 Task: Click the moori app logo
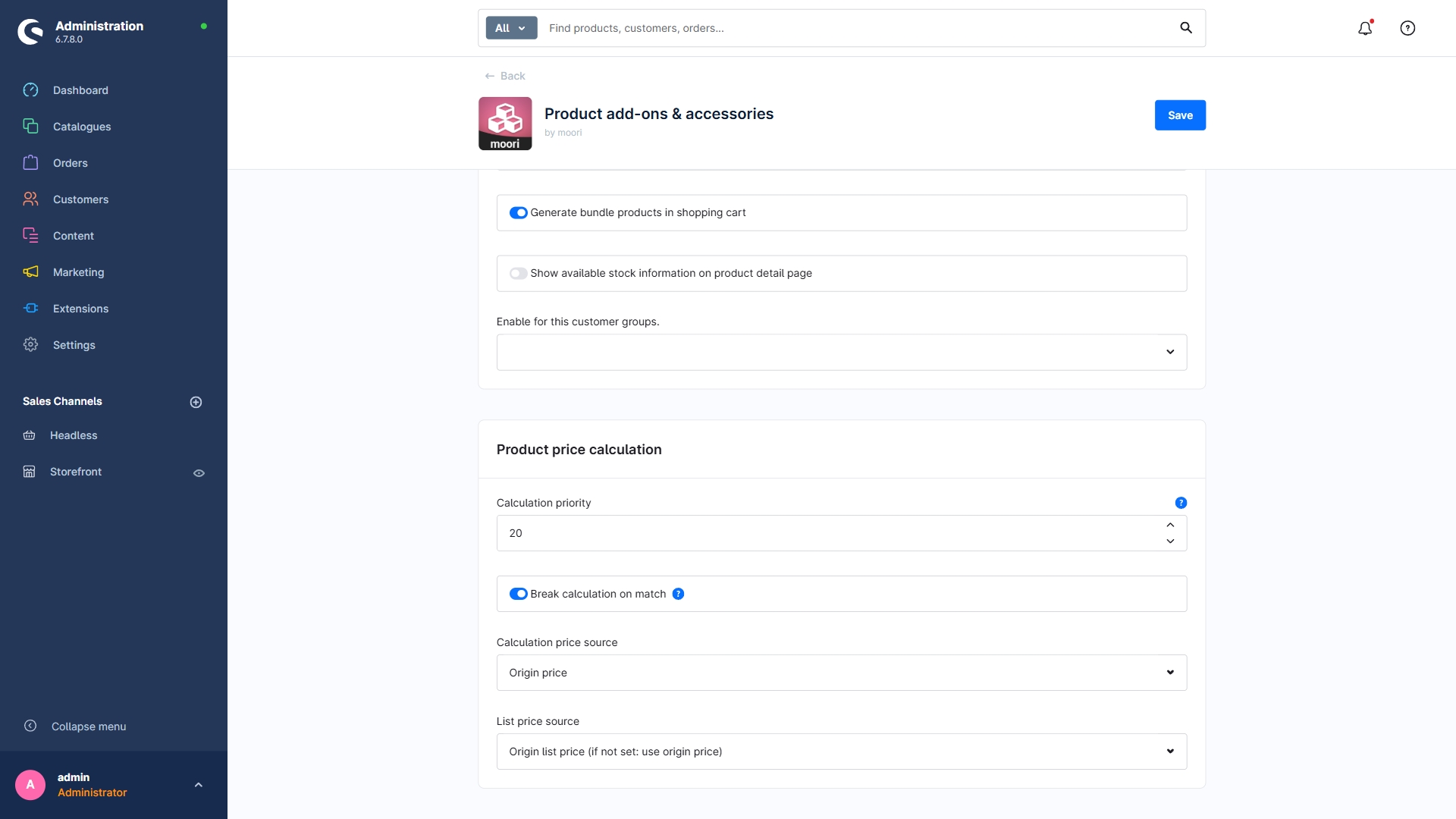[x=504, y=123]
